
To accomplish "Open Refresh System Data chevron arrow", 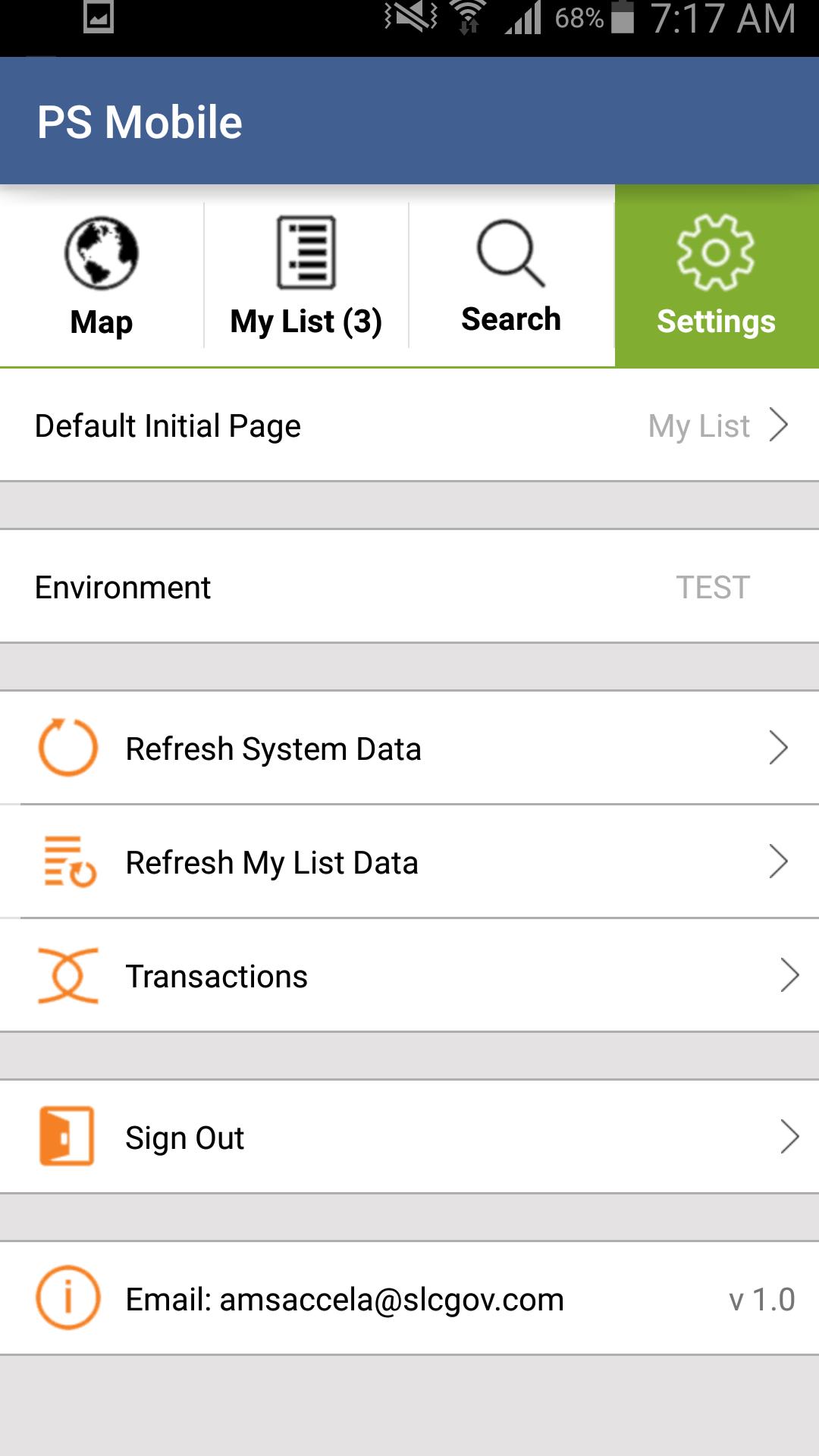I will click(x=779, y=748).
